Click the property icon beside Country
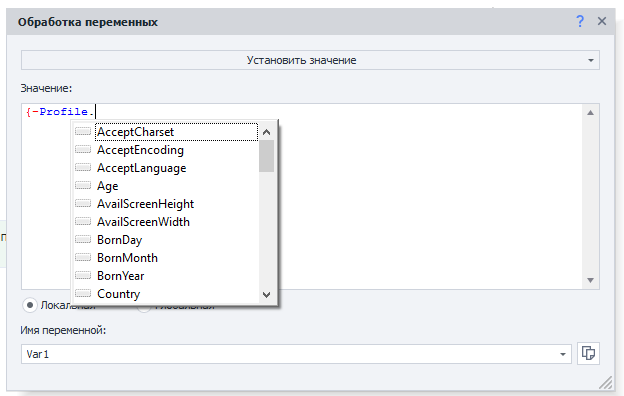The image size is (624, 396). 83,293
